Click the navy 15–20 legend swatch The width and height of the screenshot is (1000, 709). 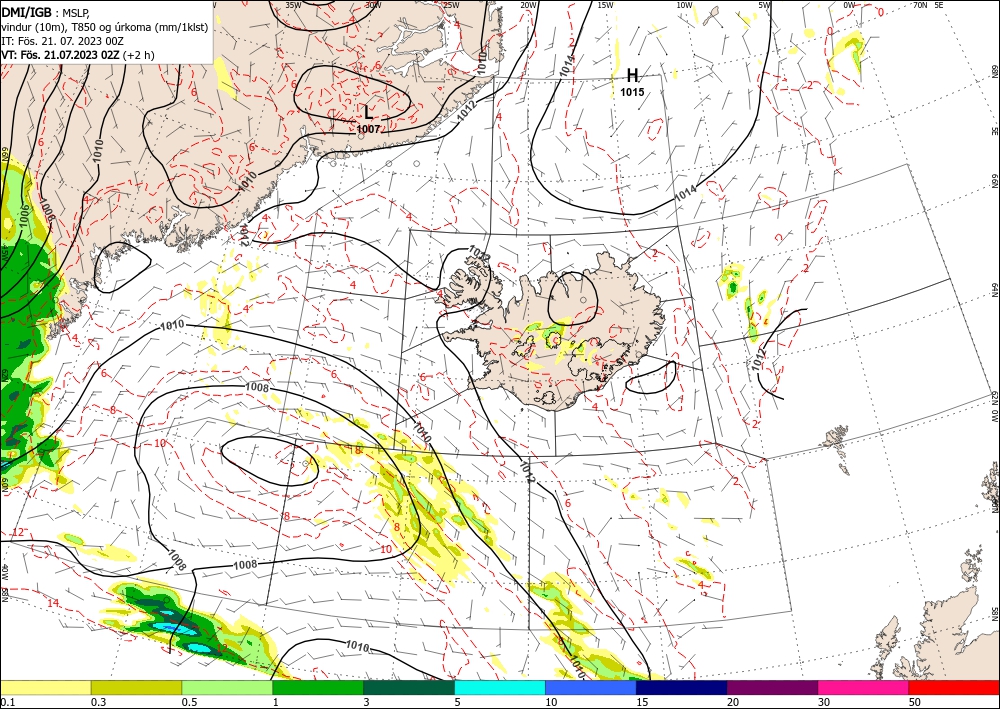(x=682, y=687)
